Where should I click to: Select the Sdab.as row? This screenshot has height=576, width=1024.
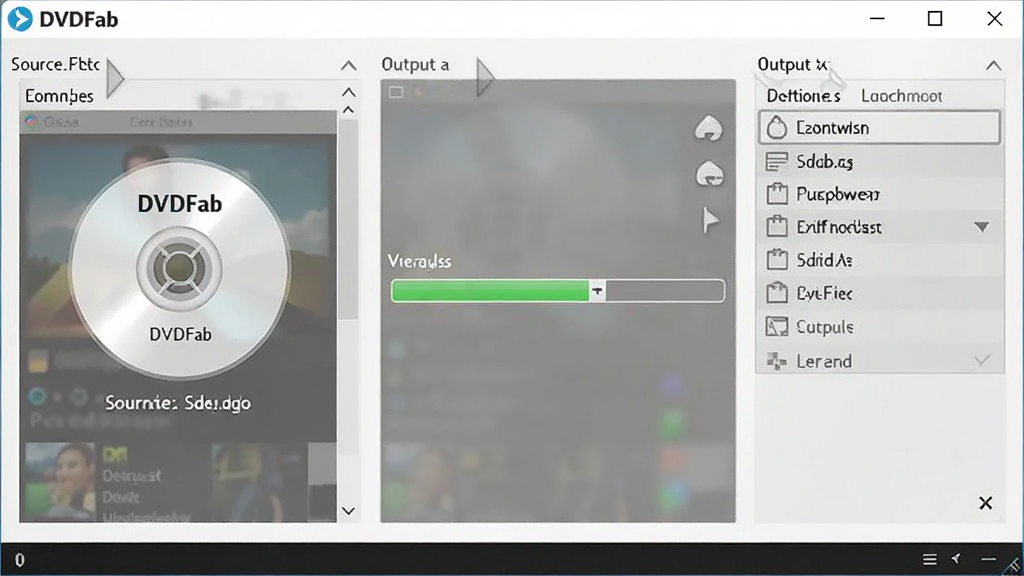(879, 161)
